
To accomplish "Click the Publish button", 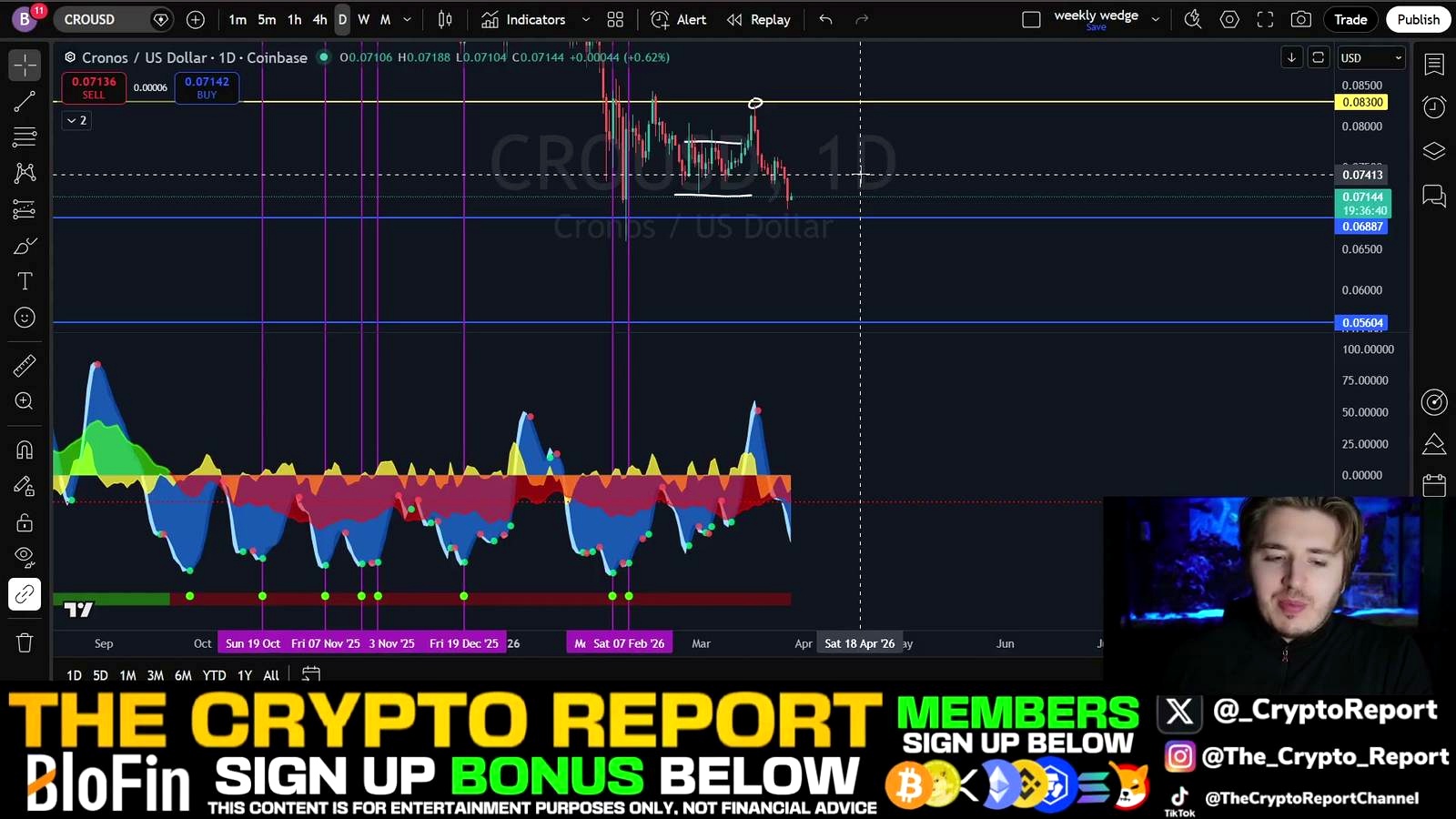I will click(x=1419, y=19).
